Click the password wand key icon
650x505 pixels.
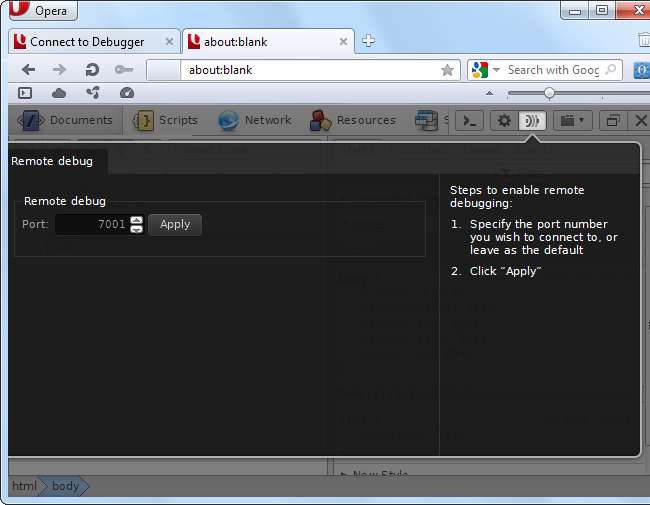coord(123,70)
